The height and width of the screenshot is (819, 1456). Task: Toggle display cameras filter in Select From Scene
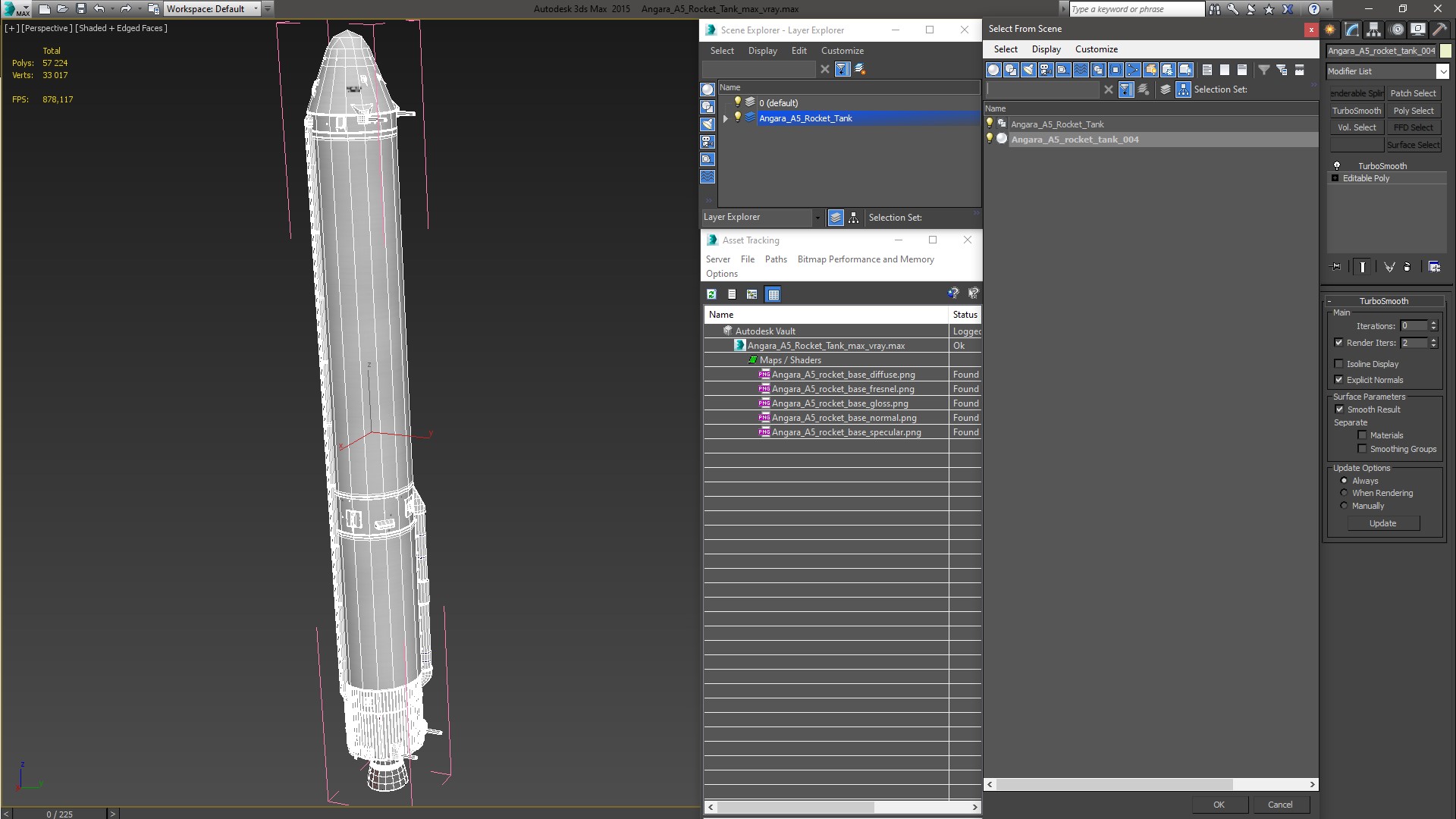(1046, 70)
